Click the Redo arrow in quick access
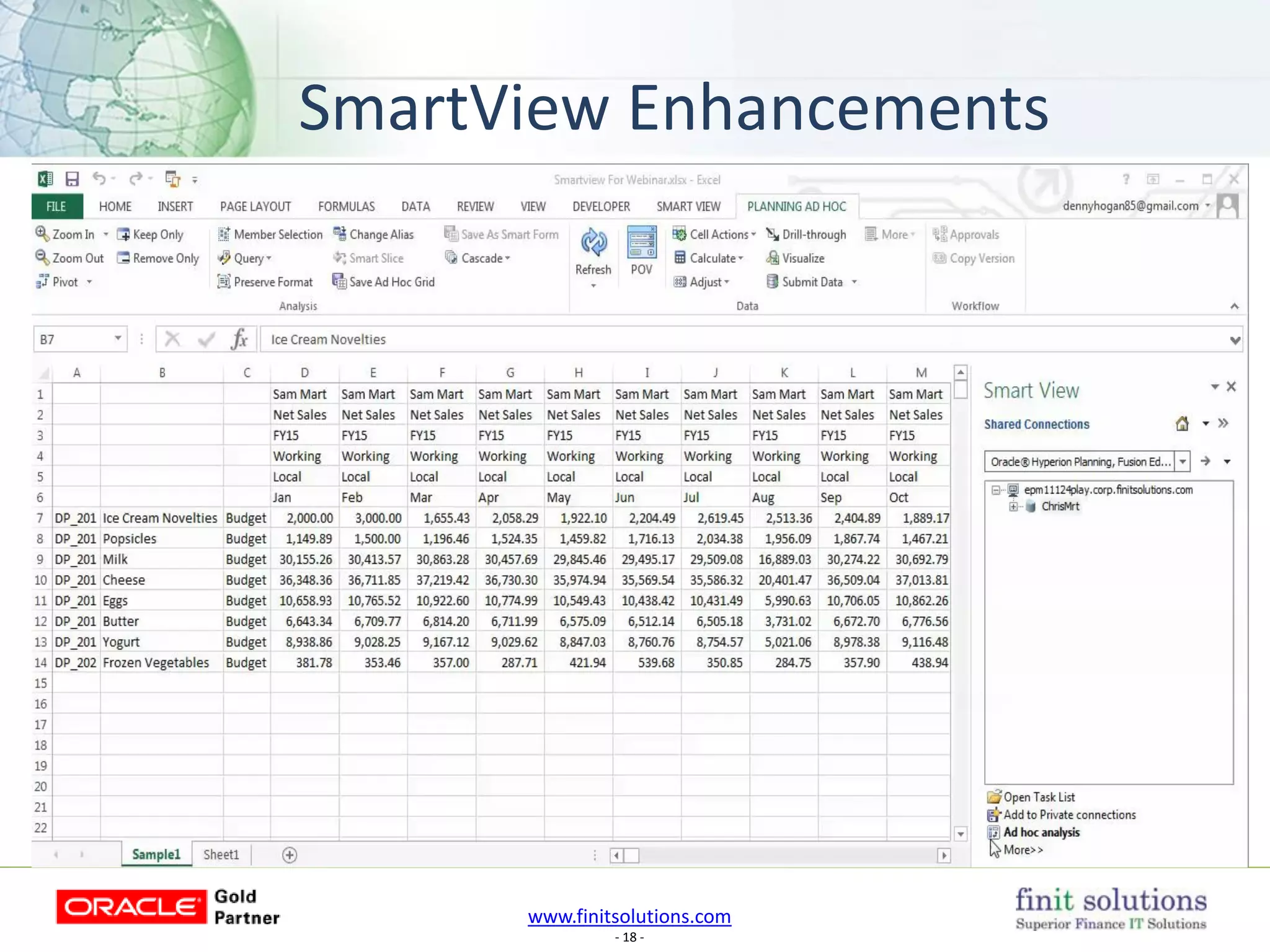The height and width of the screenshot is (952, 1270). 136,179
